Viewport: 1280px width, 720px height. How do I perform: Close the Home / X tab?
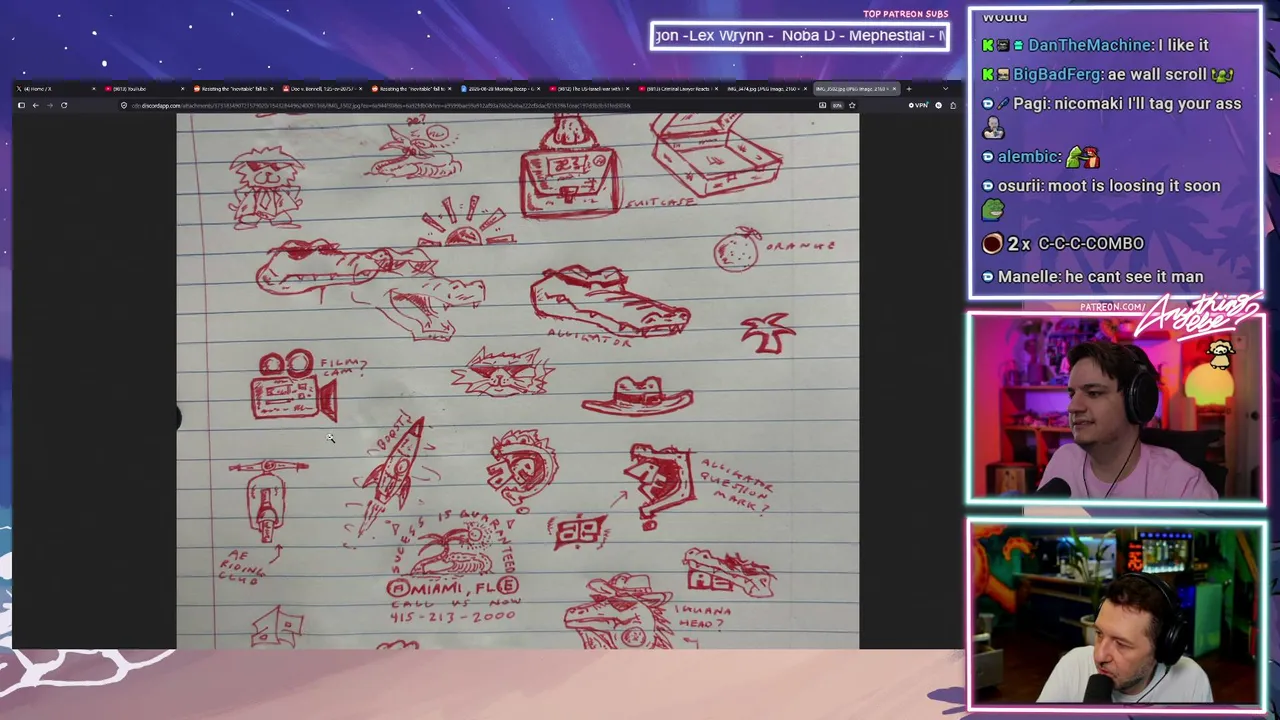click(94, 89)
